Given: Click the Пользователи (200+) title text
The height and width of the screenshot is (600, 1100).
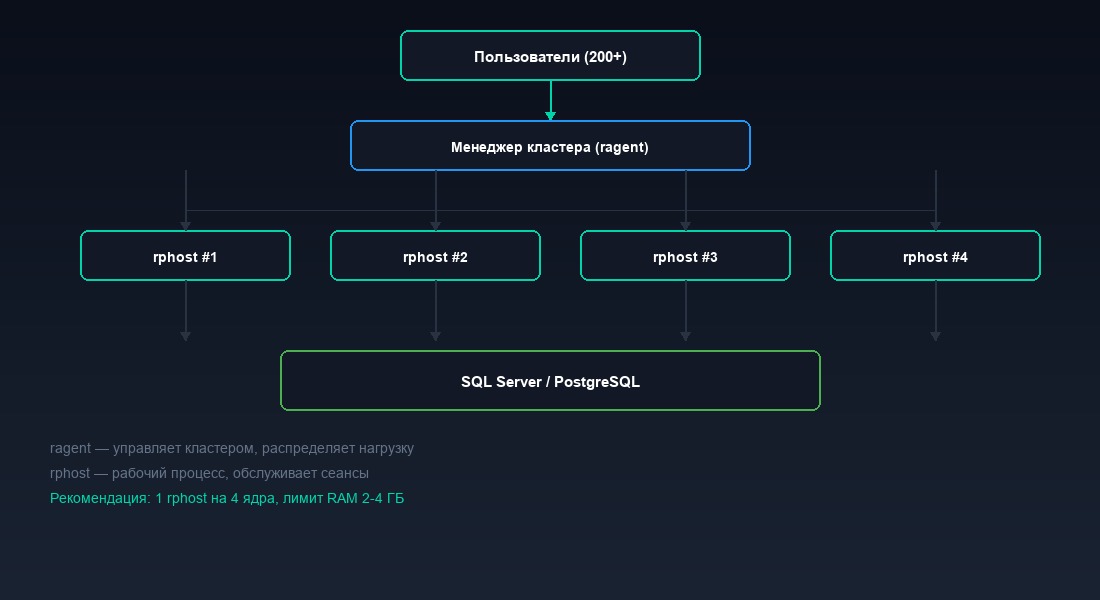Looking at the screenshot, I should click(550, 56).
